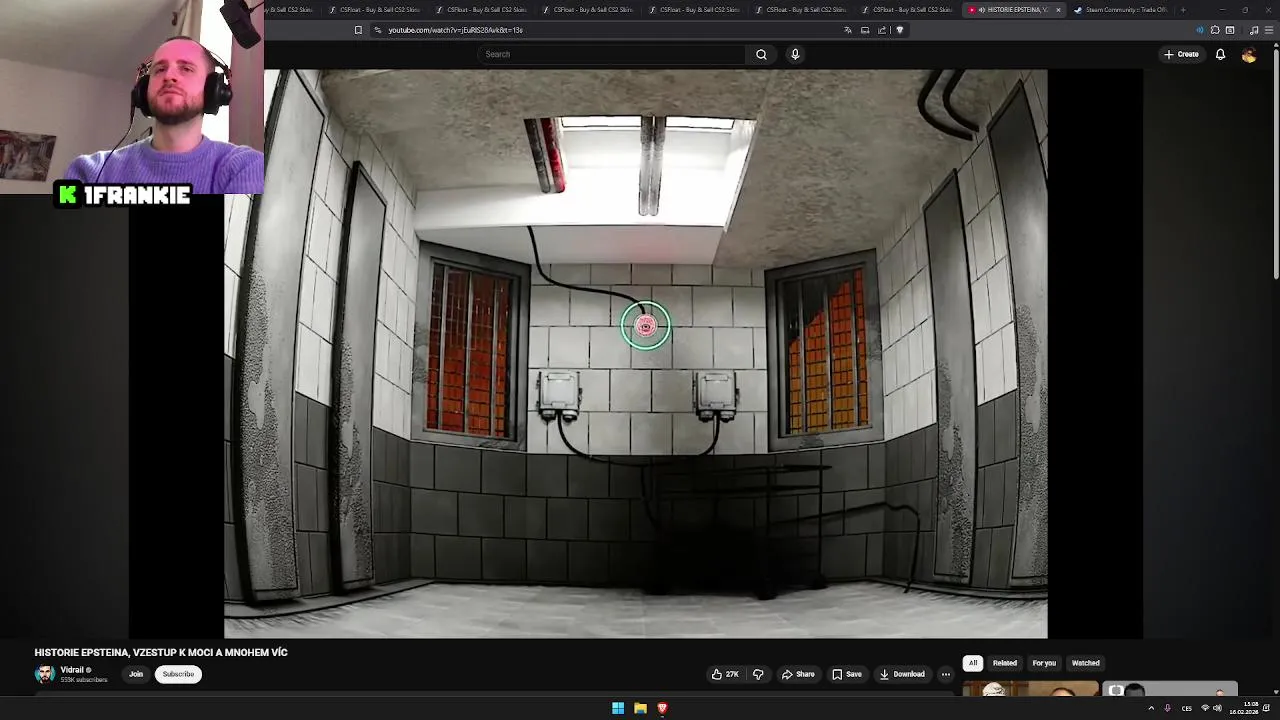
Task: Switch input language via CES indicator
Action: click(x=1187, y=708)
